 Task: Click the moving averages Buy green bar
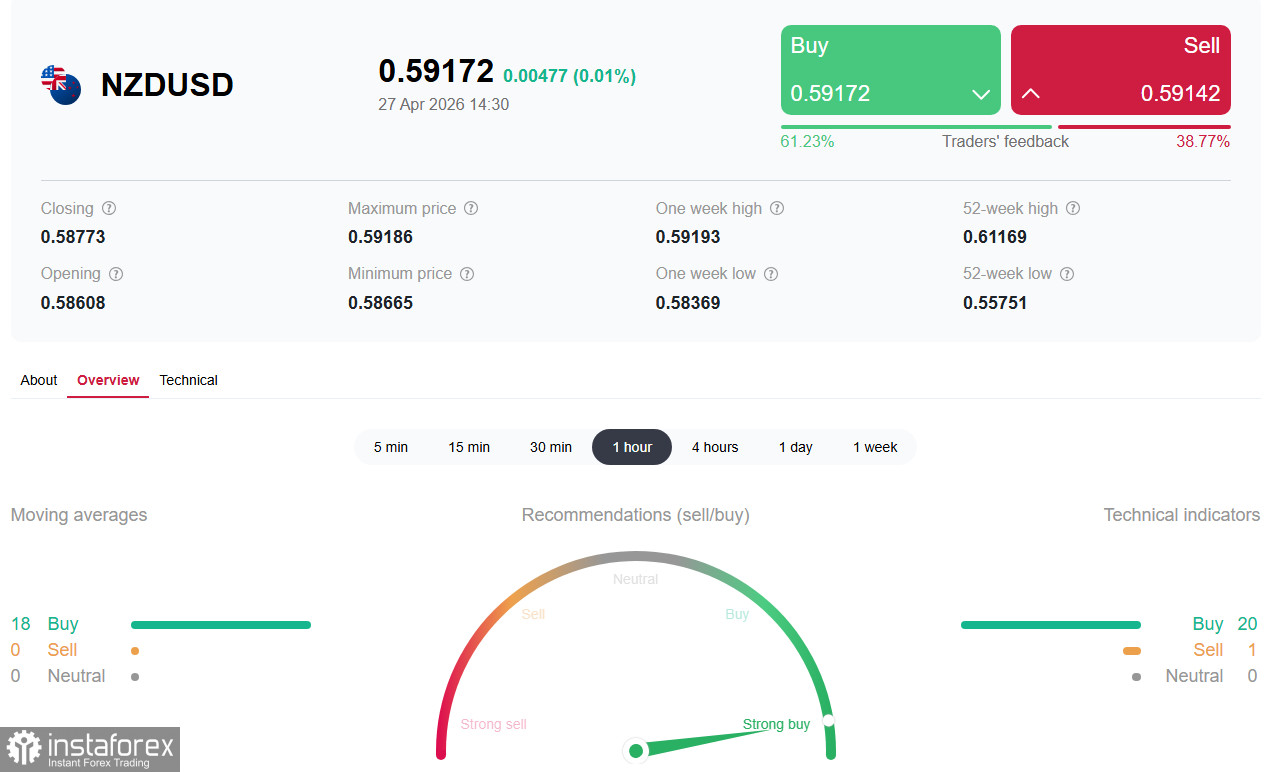point(221,625)
